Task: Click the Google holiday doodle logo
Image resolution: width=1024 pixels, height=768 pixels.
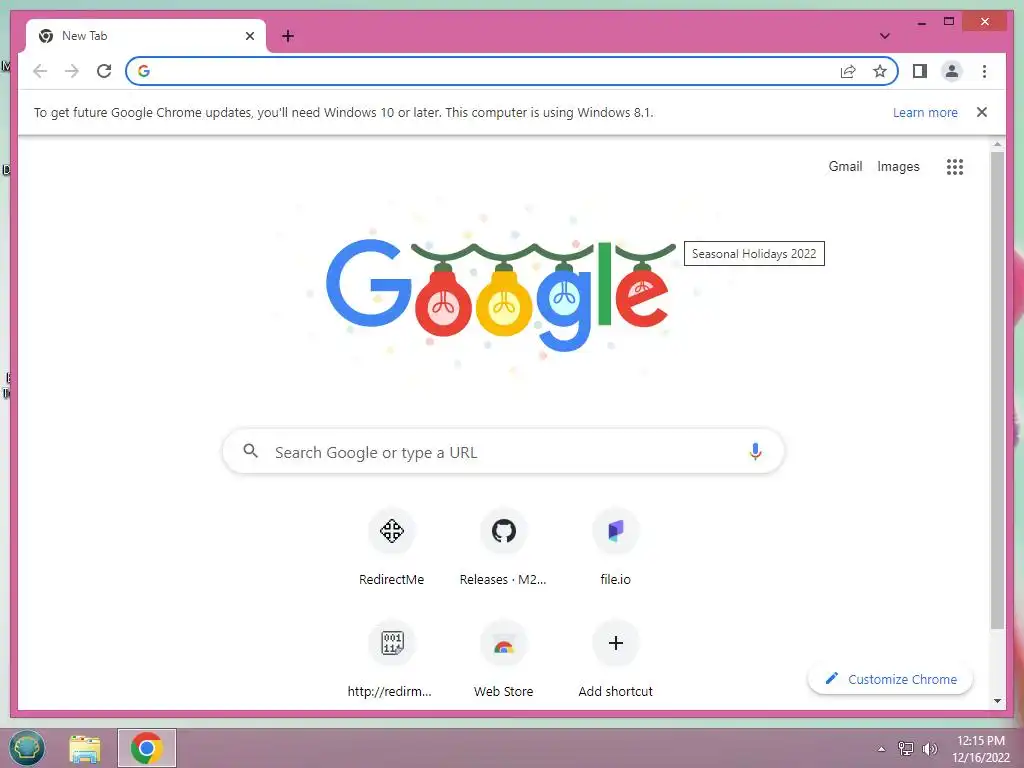Action: (x=501, y=294)
